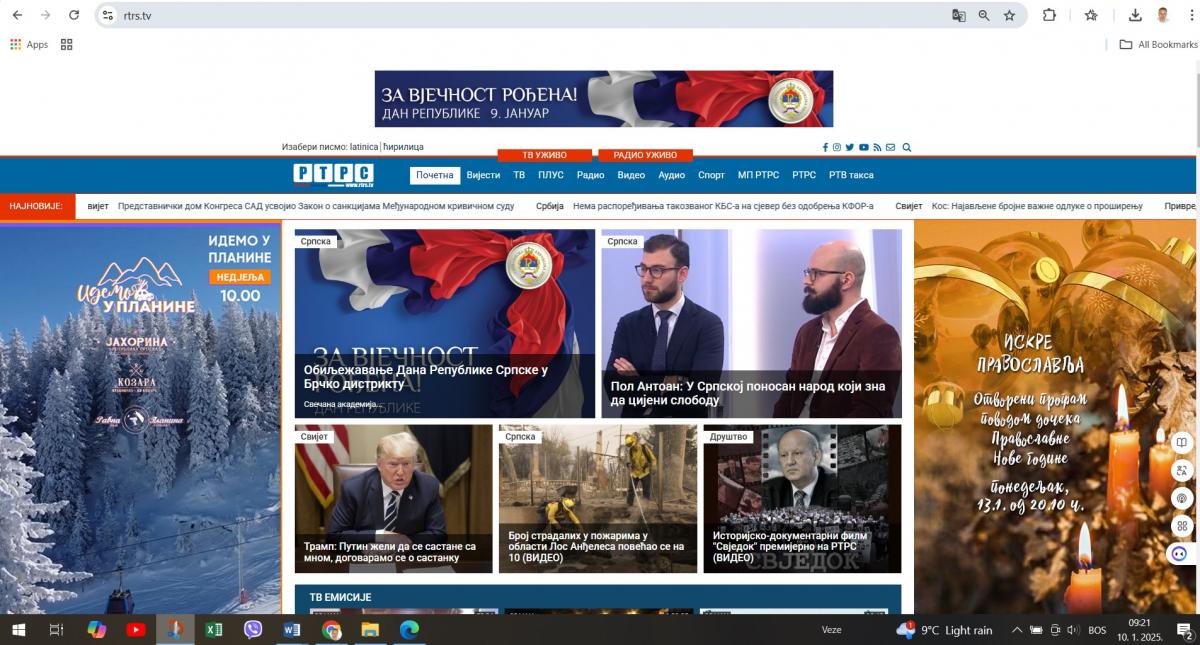This screenshot has height=645, width=1200.
Task: Click the Искре православља right ad
Action: pos(1056,418)
